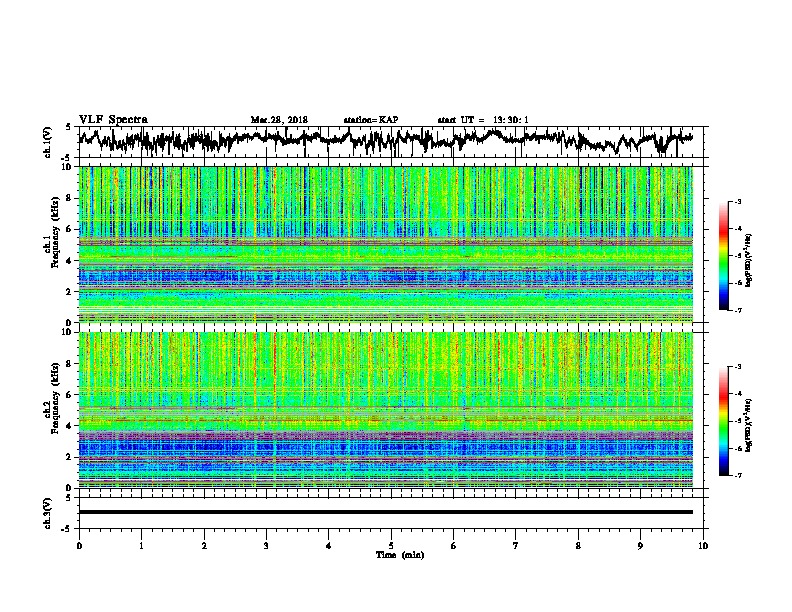Click the "6" kHz tick on ch.2 axis
Viewport: 792px width, 612px height.
(x=69, y=395)
